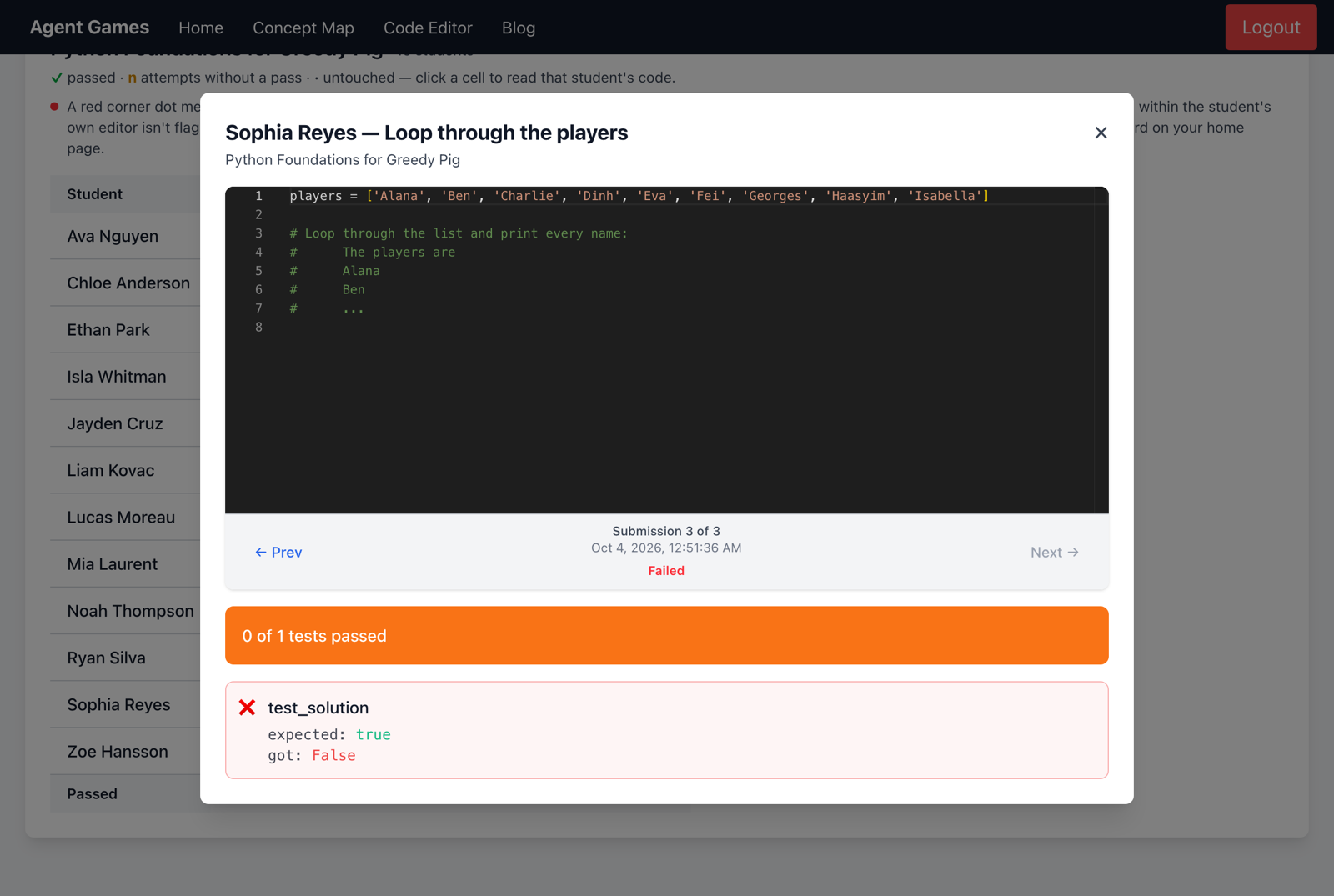
Task: Click line 1 players list code
Action: coord(639,196)
